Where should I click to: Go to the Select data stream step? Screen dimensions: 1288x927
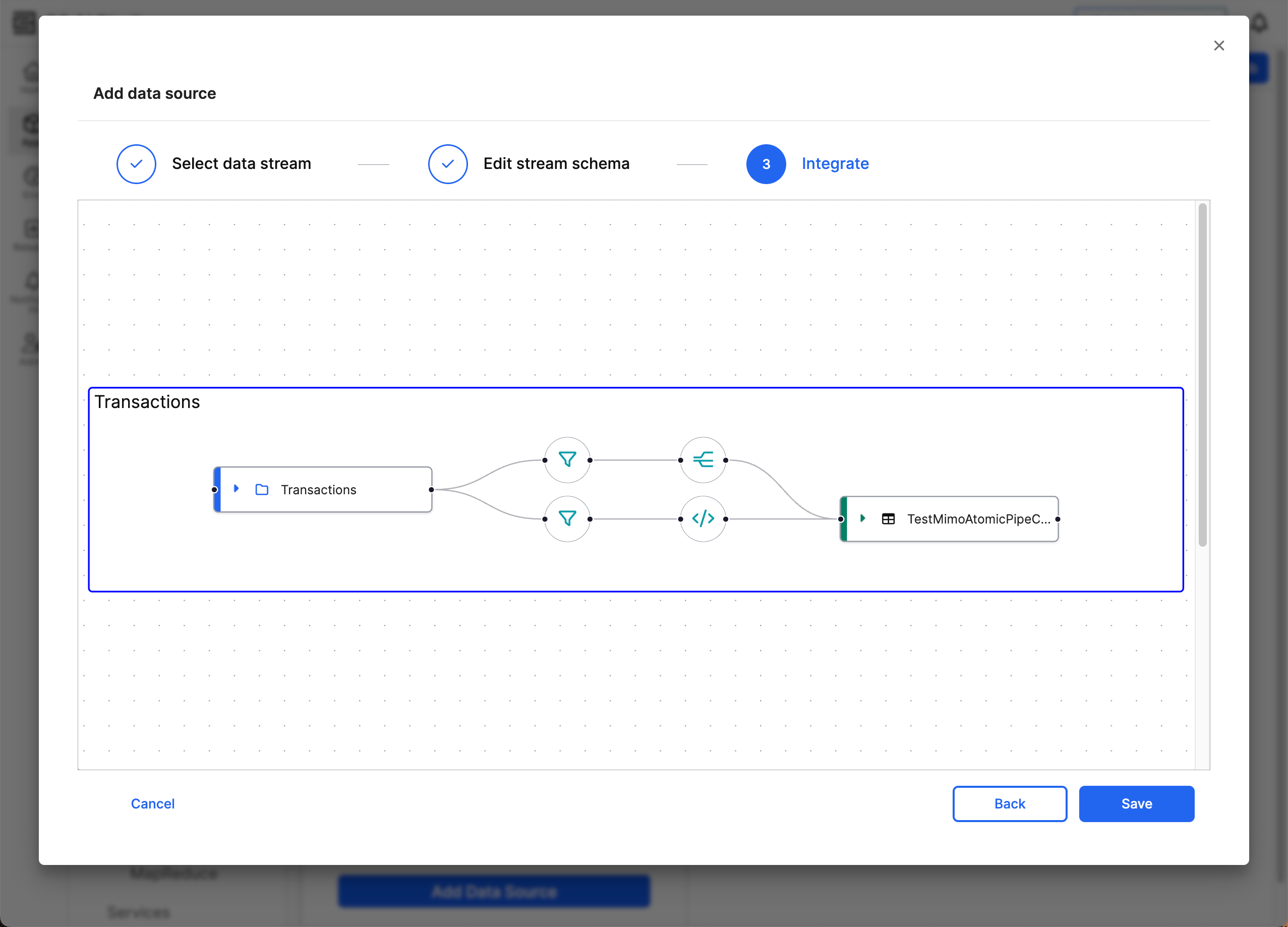(242, 163)
